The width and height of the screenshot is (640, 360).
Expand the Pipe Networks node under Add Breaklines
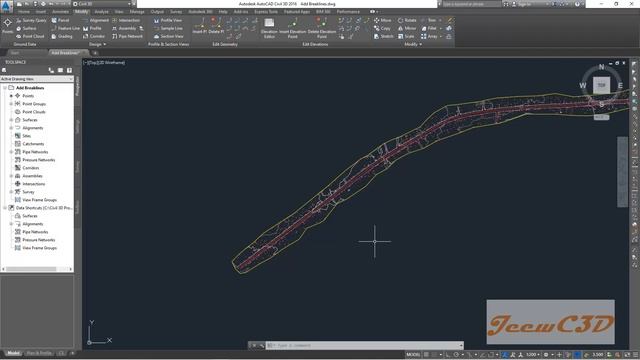coord(11,152)
